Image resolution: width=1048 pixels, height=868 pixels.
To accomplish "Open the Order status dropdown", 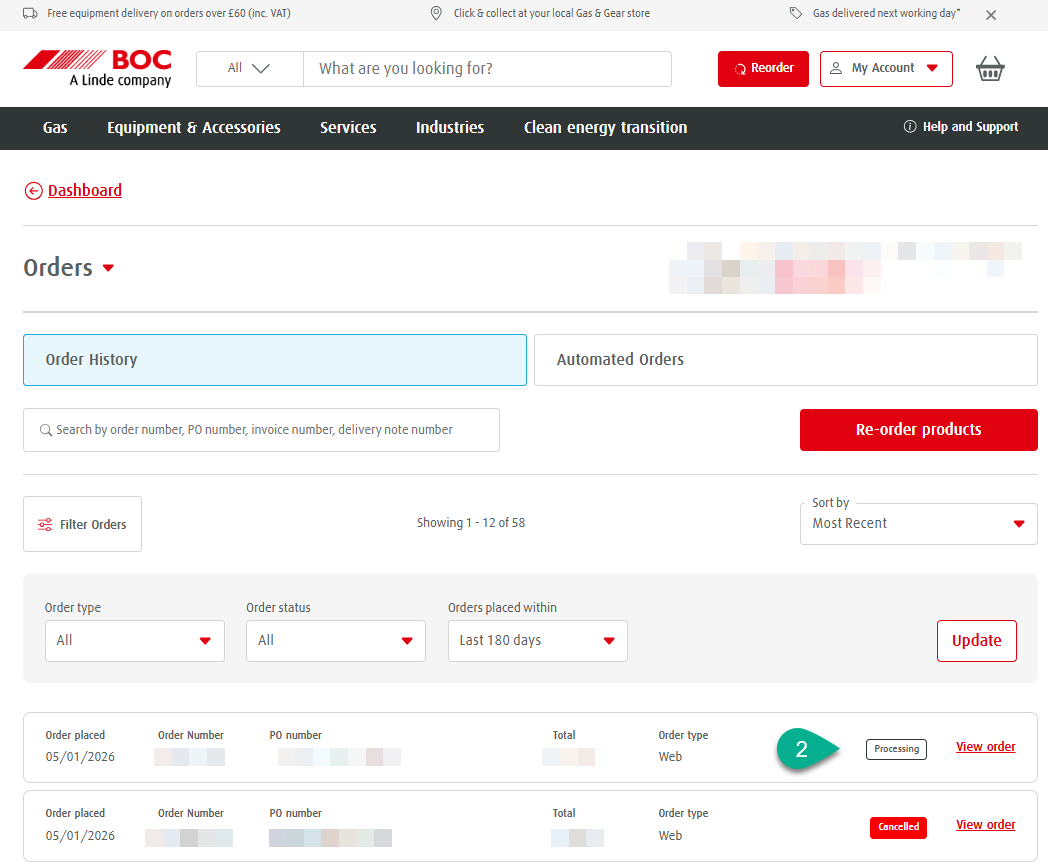I will click(x=335, y=640).
